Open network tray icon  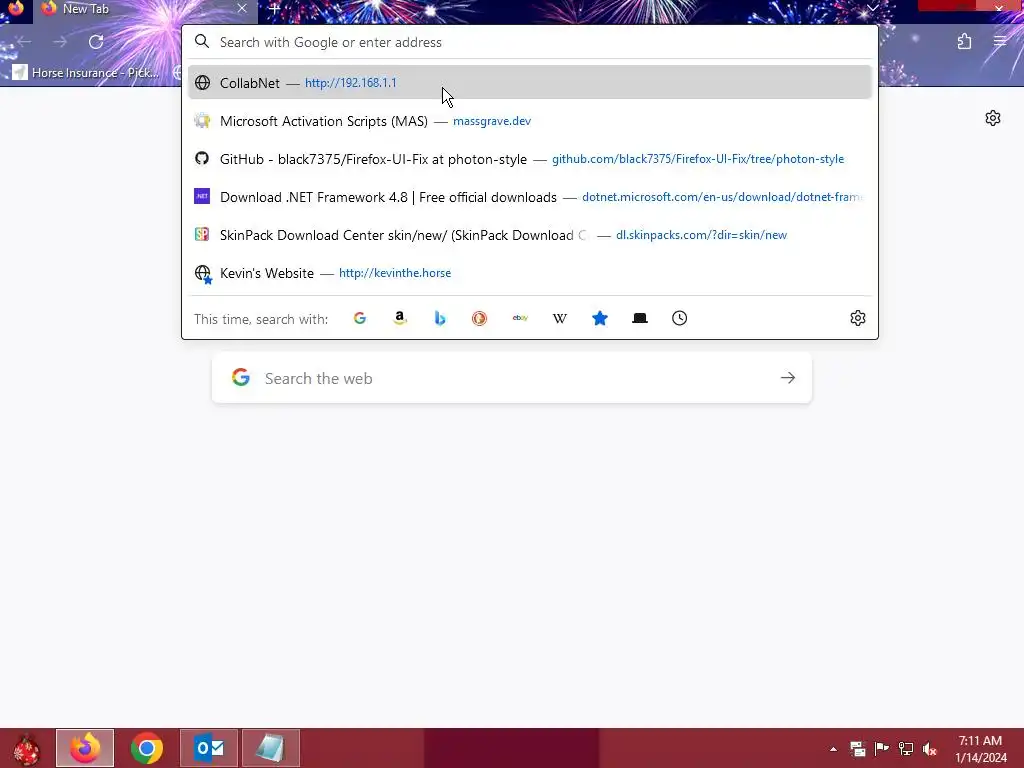point(906,749)
